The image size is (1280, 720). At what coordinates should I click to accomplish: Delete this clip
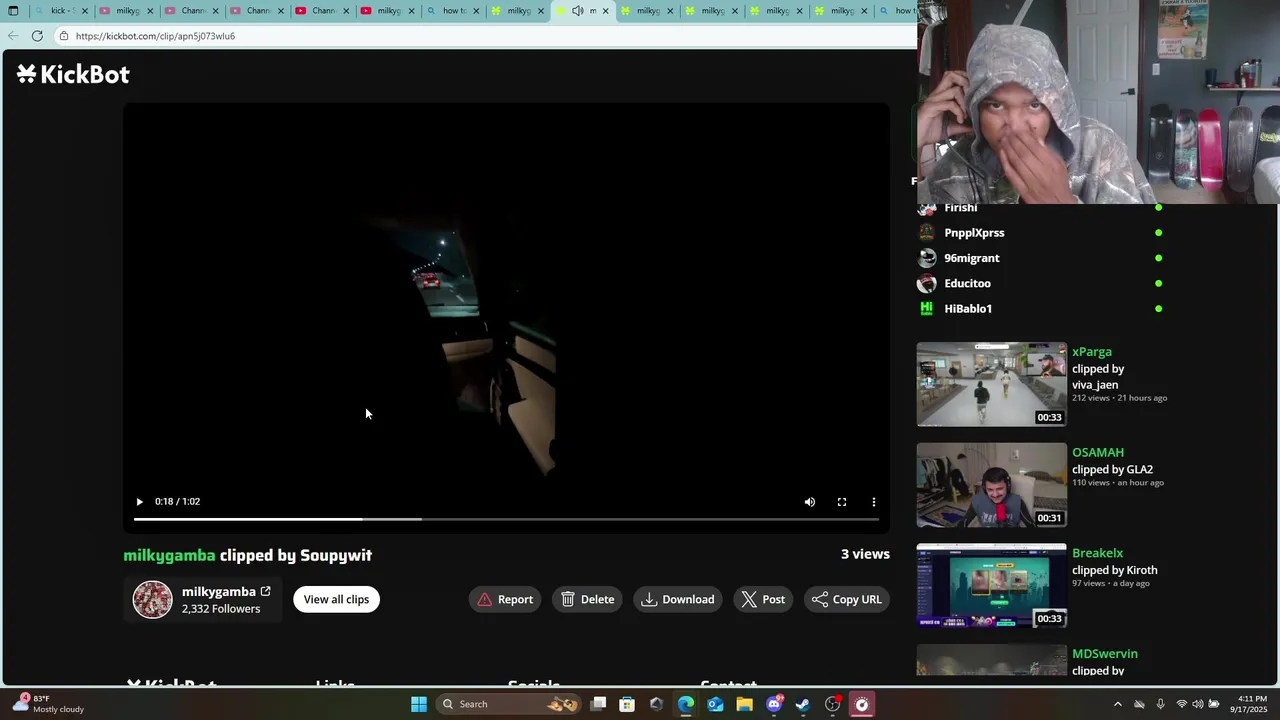click(x=587, y=599)
